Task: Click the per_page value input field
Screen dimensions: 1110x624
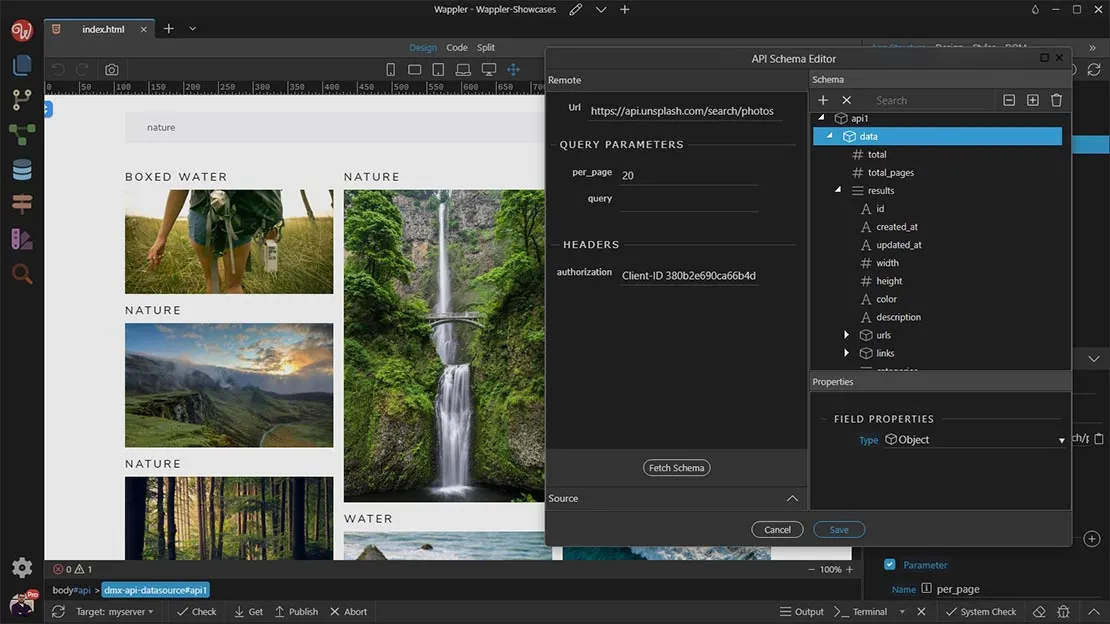Action: point(688,175)
